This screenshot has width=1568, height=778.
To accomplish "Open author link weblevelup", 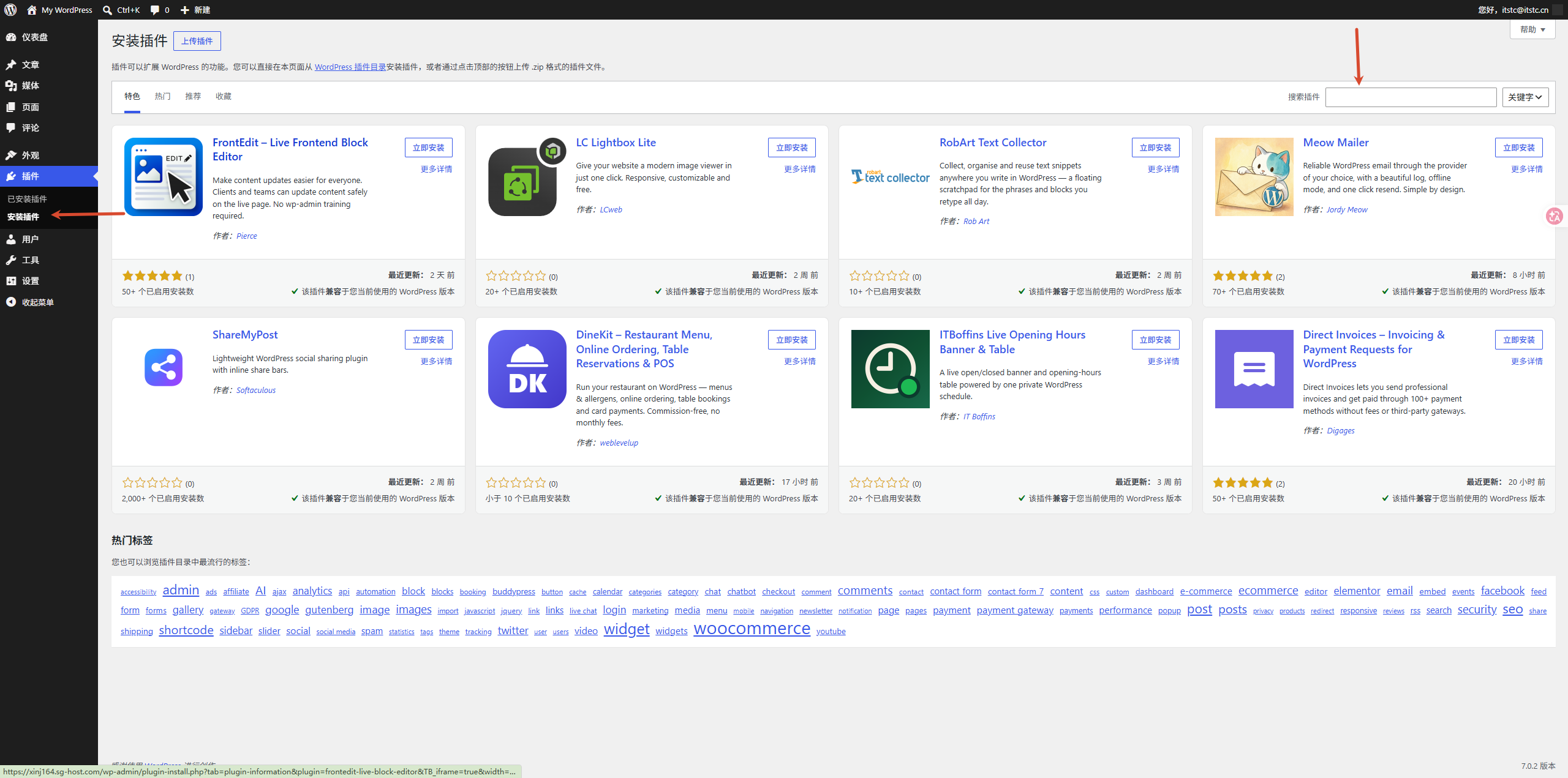I will coord(619,443).
